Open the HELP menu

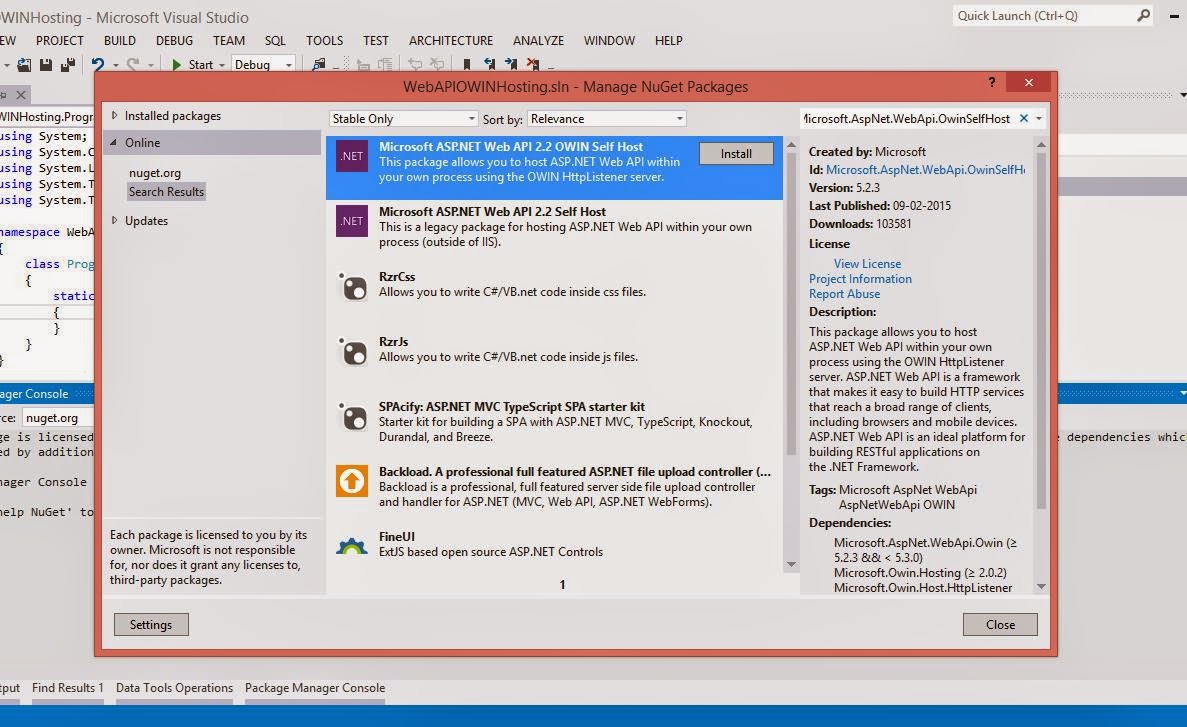(x=668, y=41)
